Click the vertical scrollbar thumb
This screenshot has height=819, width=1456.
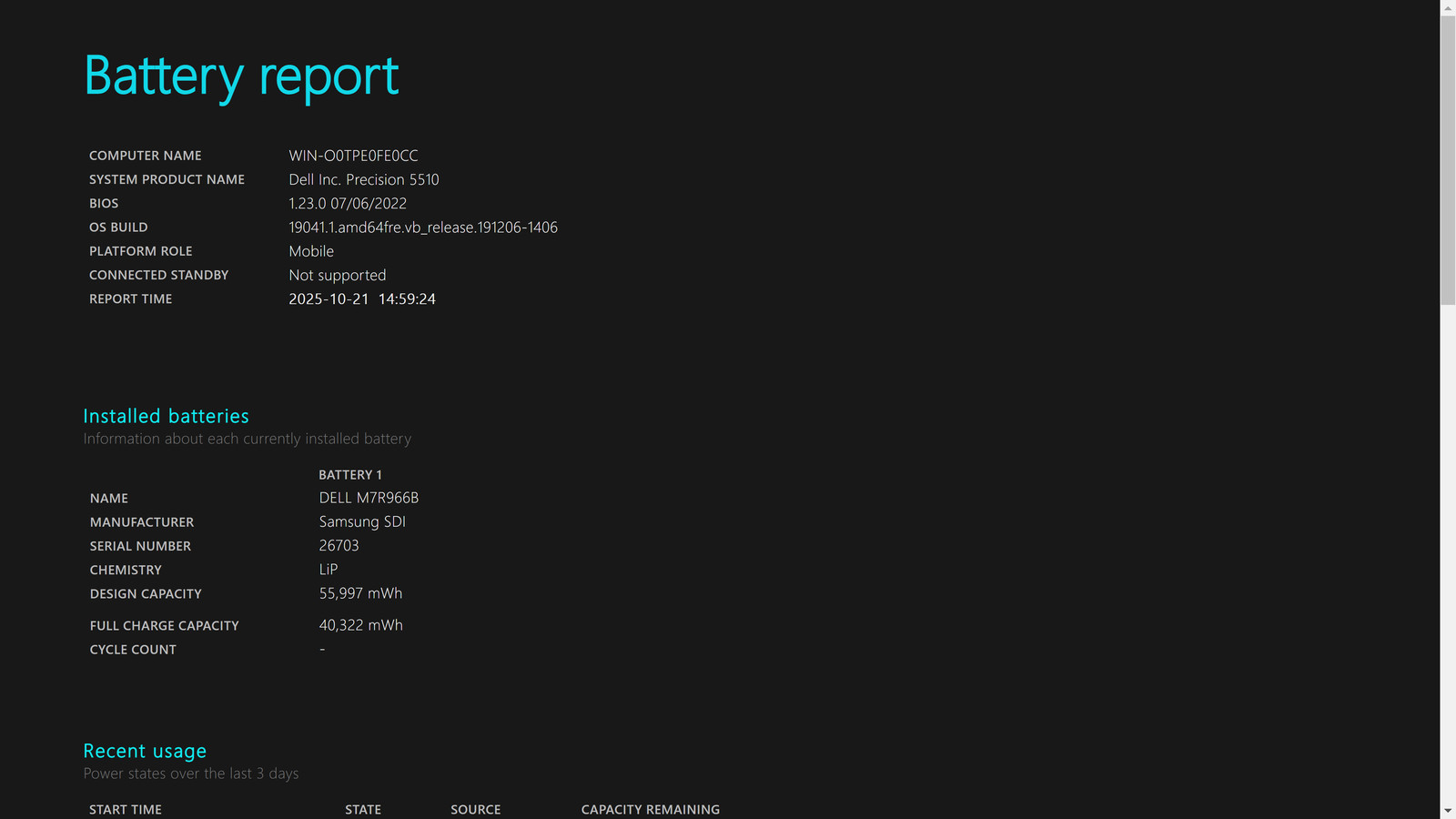[x=1448, y=160]
